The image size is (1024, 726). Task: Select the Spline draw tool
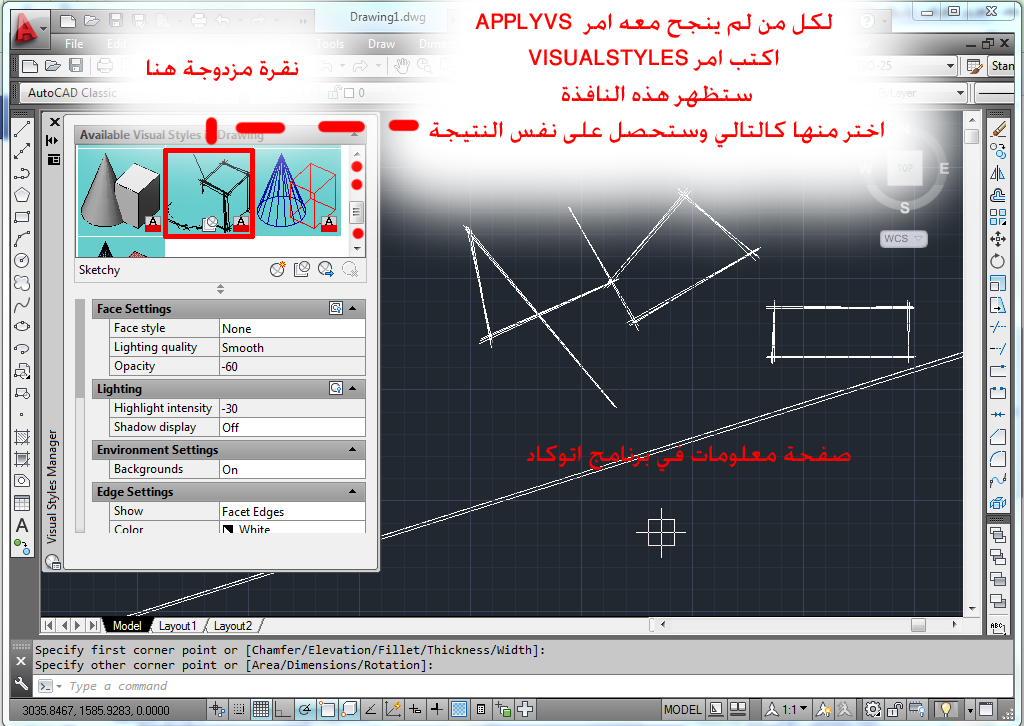point(22,304)
